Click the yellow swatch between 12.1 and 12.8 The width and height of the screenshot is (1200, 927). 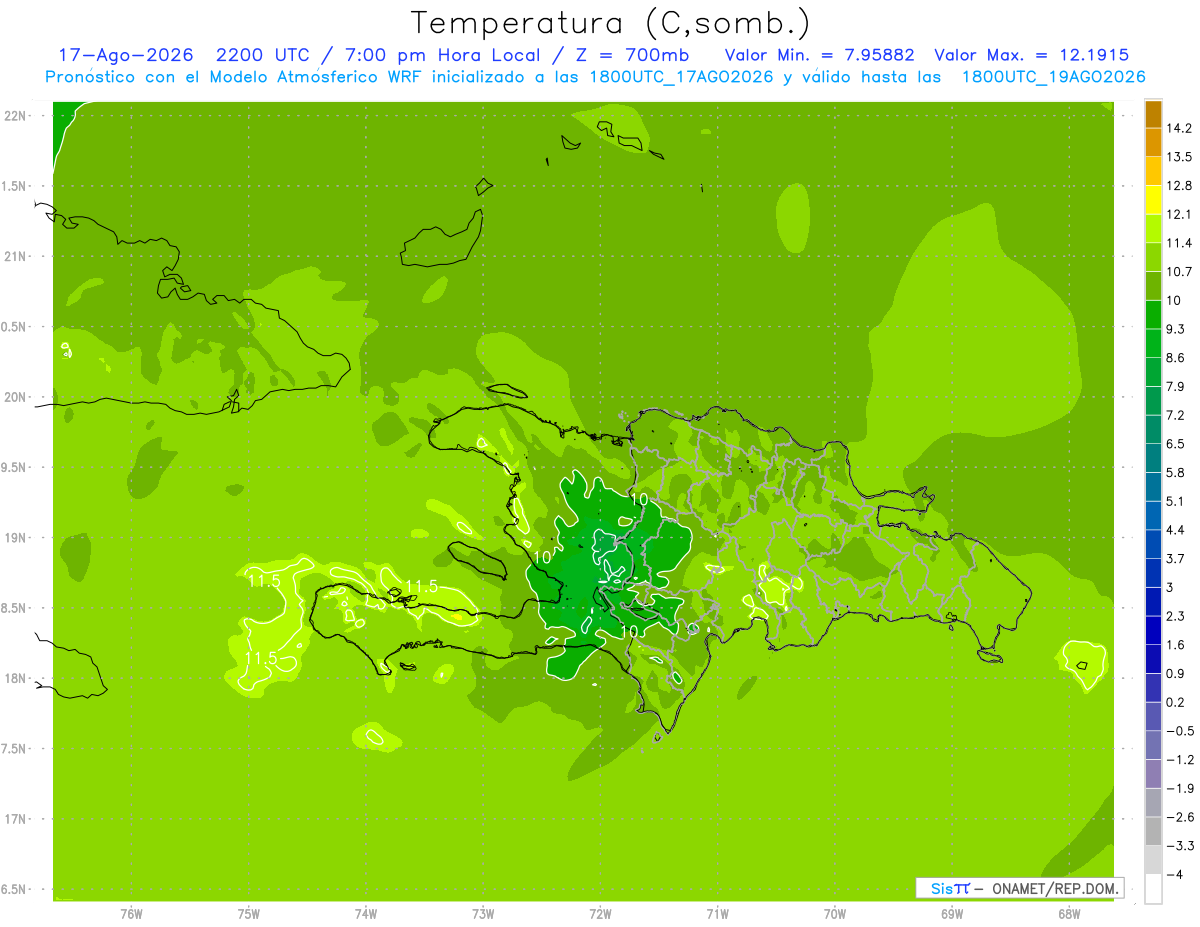(1153, 200)
